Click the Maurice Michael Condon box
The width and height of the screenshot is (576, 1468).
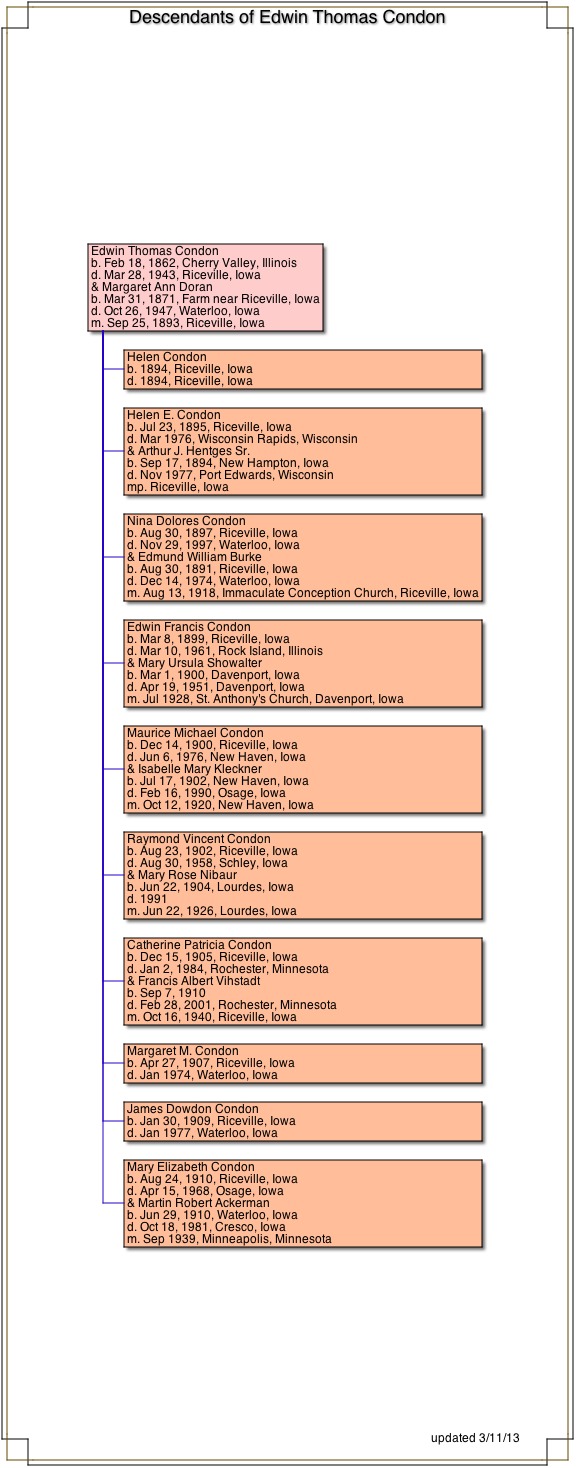pos(303,769)
